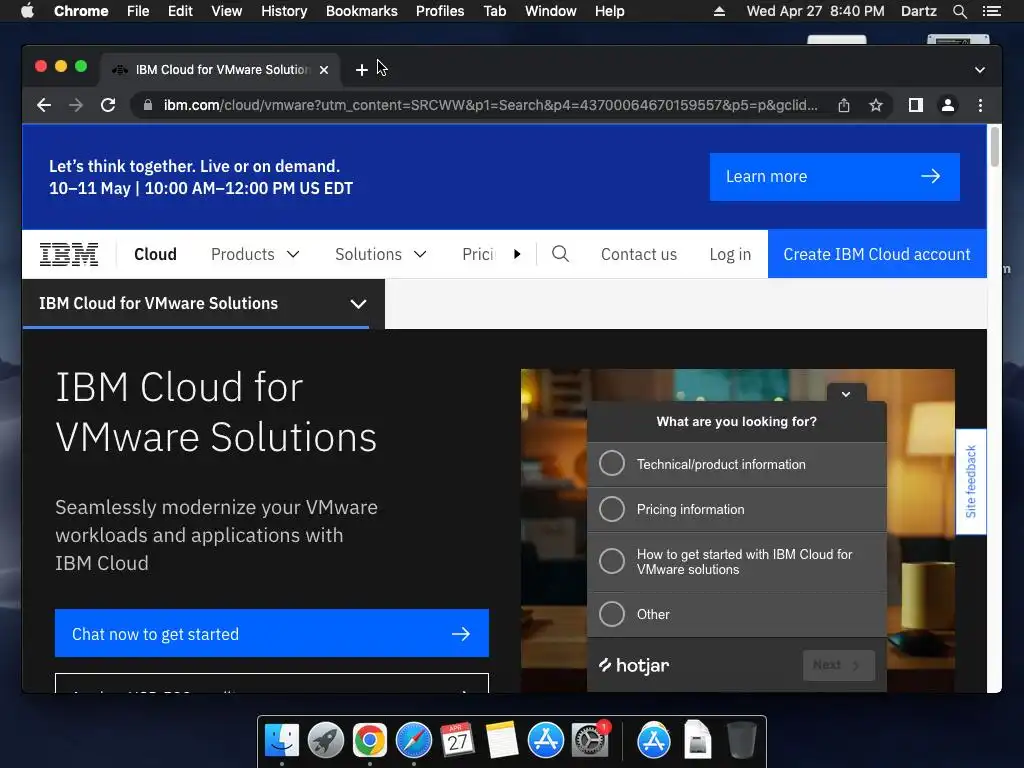Close the IBM Cloud for VMware tab
This screenshot has width=1024, height=768.
click(324, 70)
